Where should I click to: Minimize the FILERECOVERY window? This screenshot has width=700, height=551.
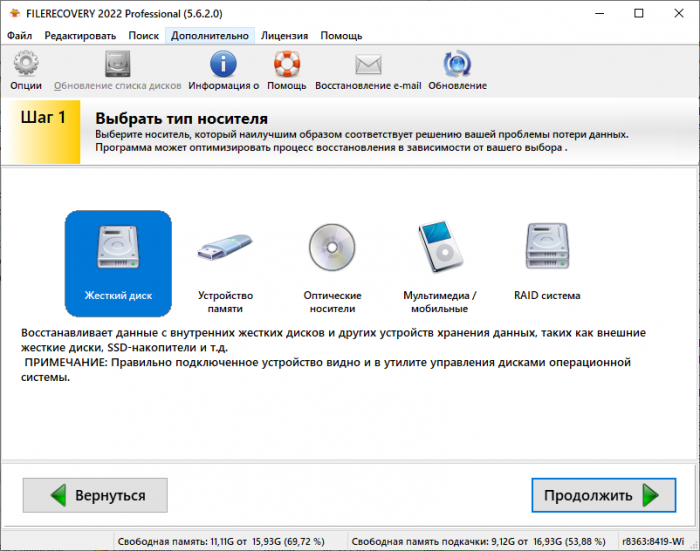tap(599, 13)
